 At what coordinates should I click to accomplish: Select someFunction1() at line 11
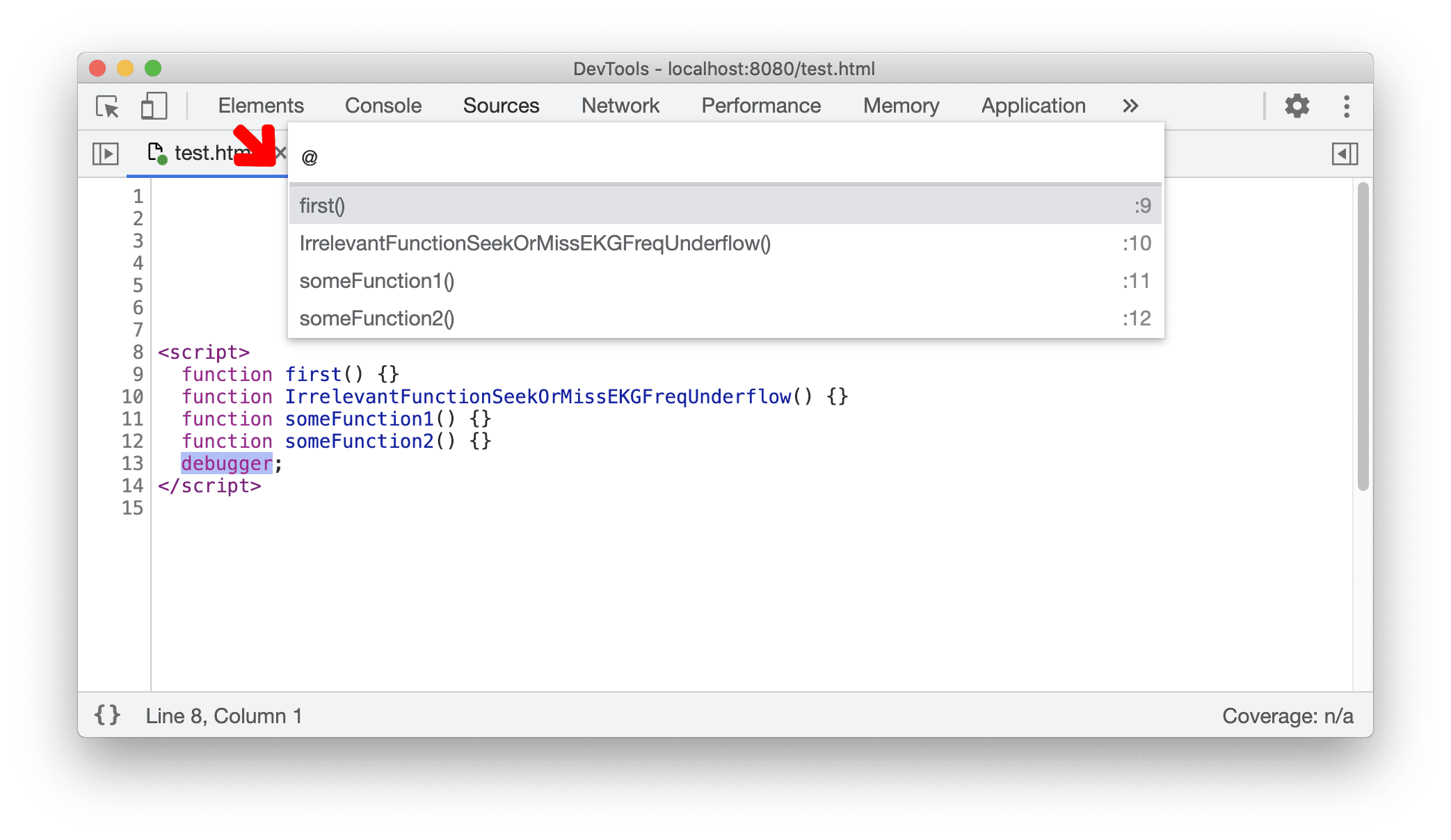click(x=377, y=279)
